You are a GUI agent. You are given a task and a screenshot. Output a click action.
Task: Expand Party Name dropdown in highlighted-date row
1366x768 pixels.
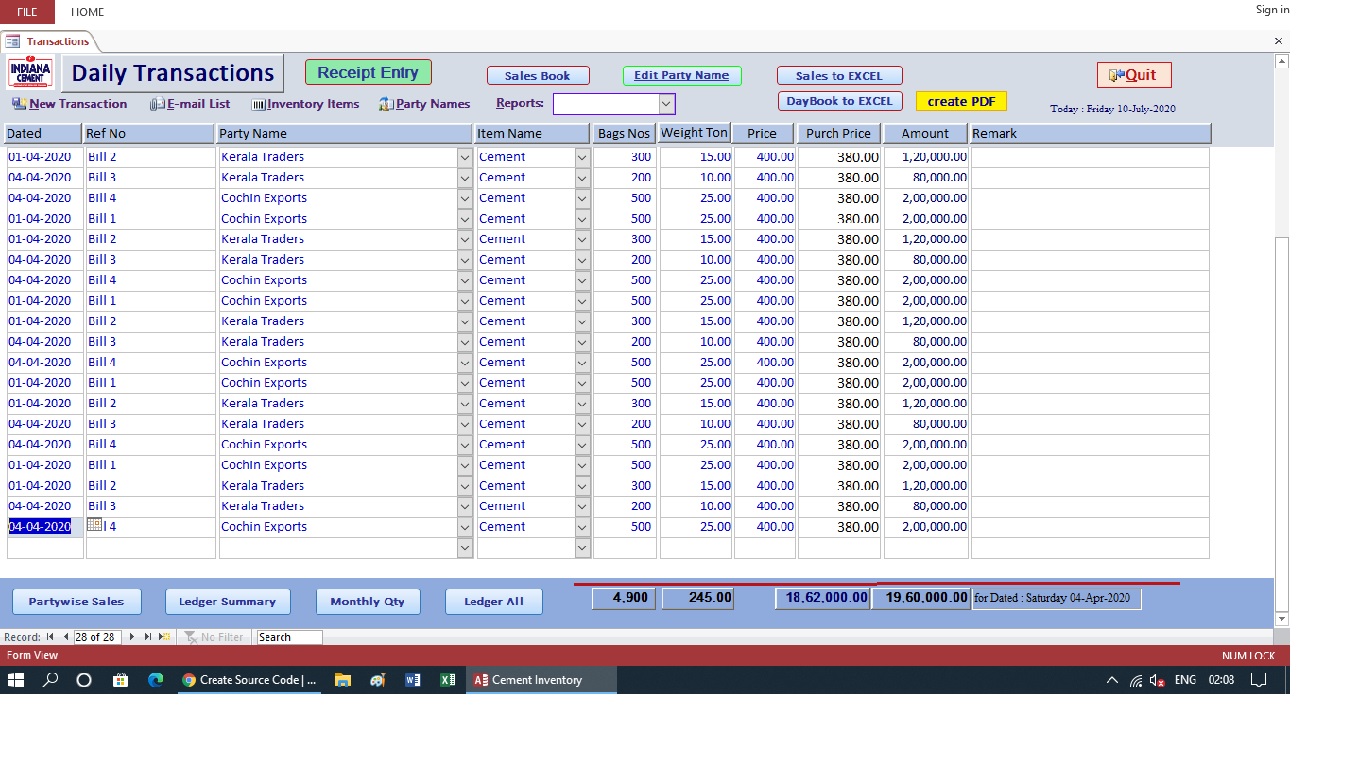[464, 527]
